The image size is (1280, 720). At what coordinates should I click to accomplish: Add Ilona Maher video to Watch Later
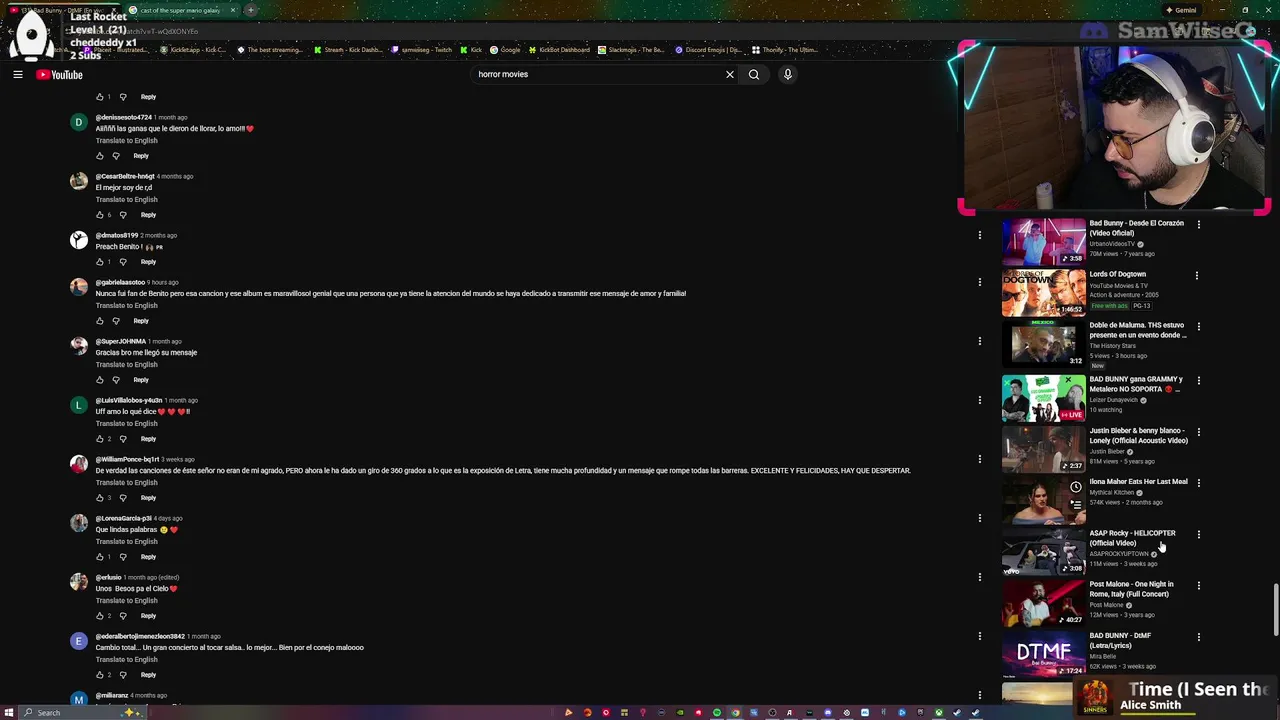pyautogui.click(x=1075, y=488)
